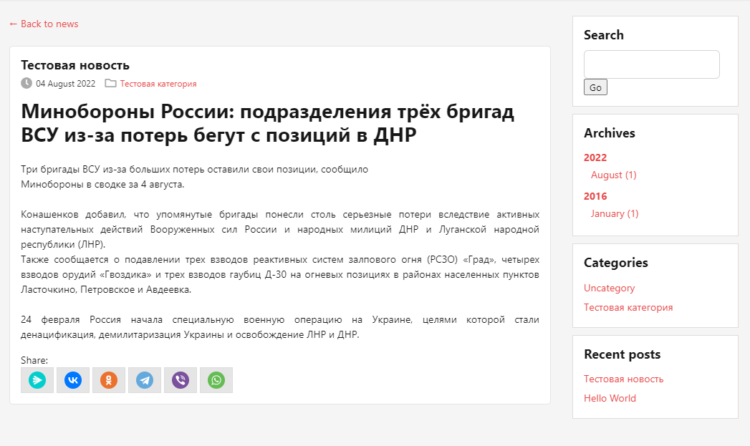The image size is (750, 446).
Task: Open the Тестовая категория link under the title
Action: (158, 84)
